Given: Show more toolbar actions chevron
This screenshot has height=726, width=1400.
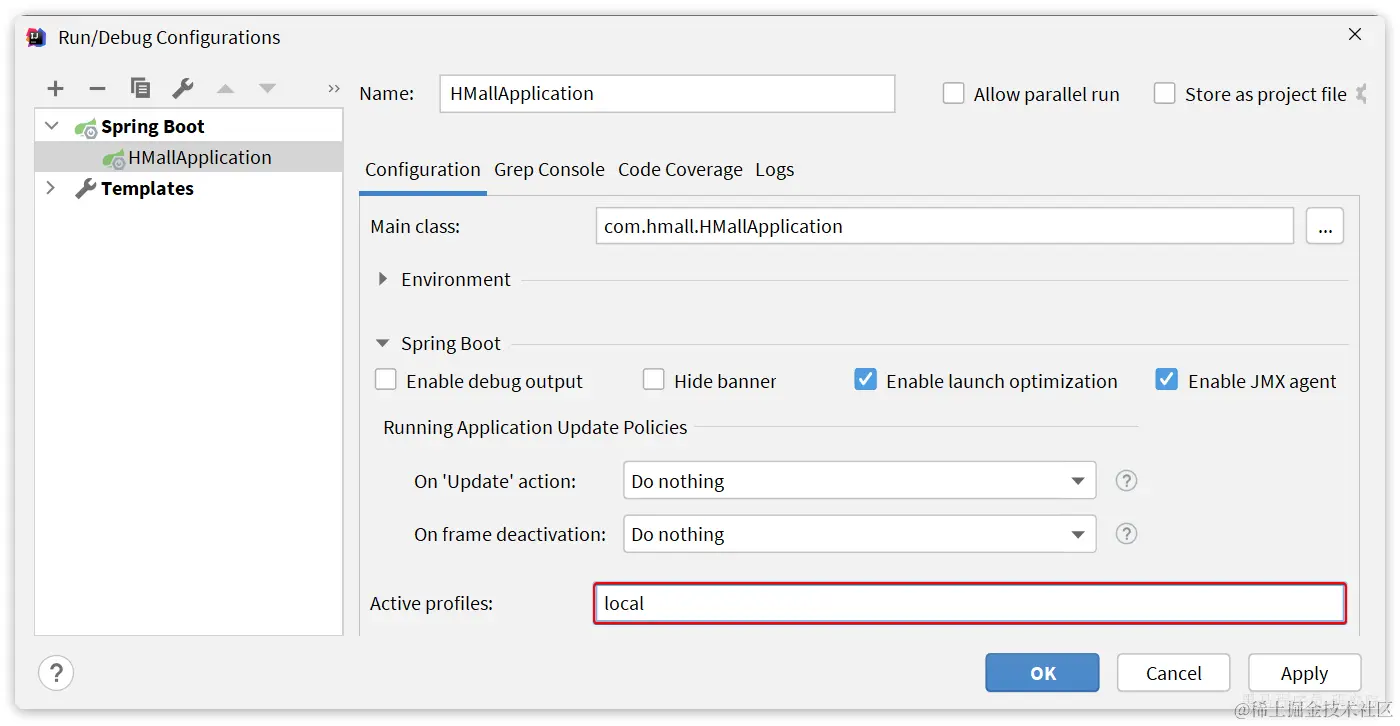Looking at the screenshot, I should pos(334,89).
